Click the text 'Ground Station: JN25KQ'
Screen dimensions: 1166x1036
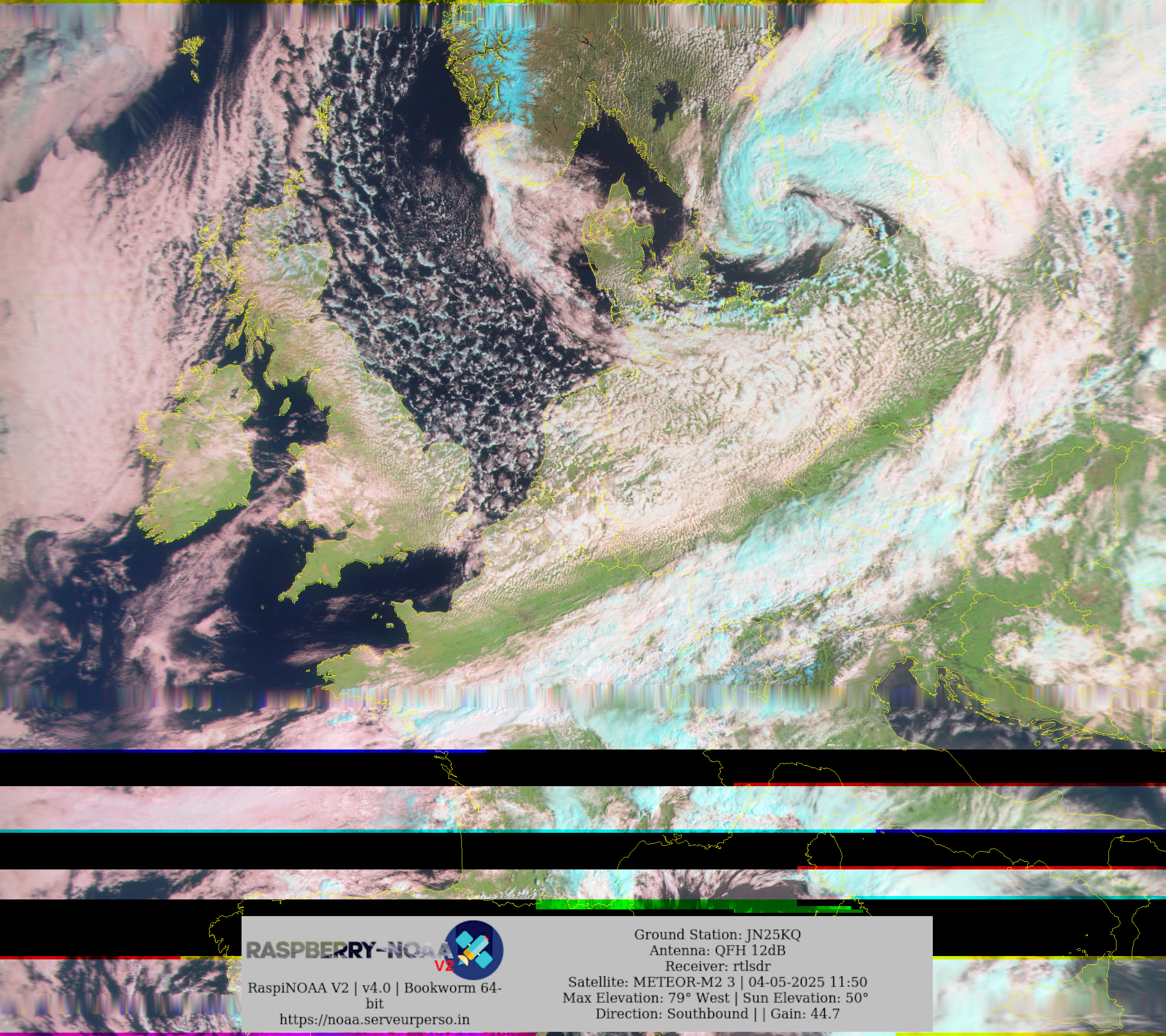tap(717, 934)
